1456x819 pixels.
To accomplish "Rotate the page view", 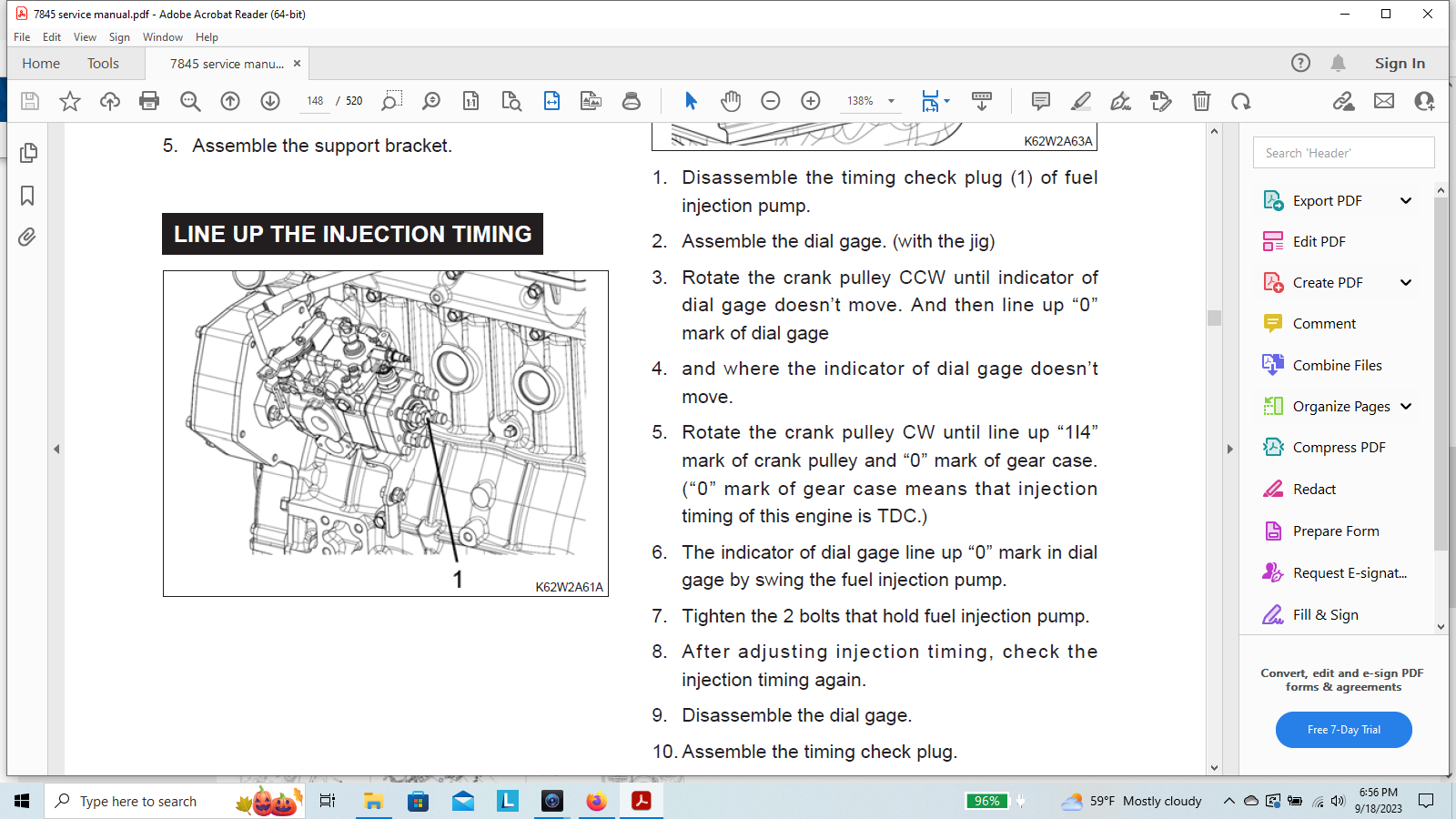I will tap(1241, 101).
